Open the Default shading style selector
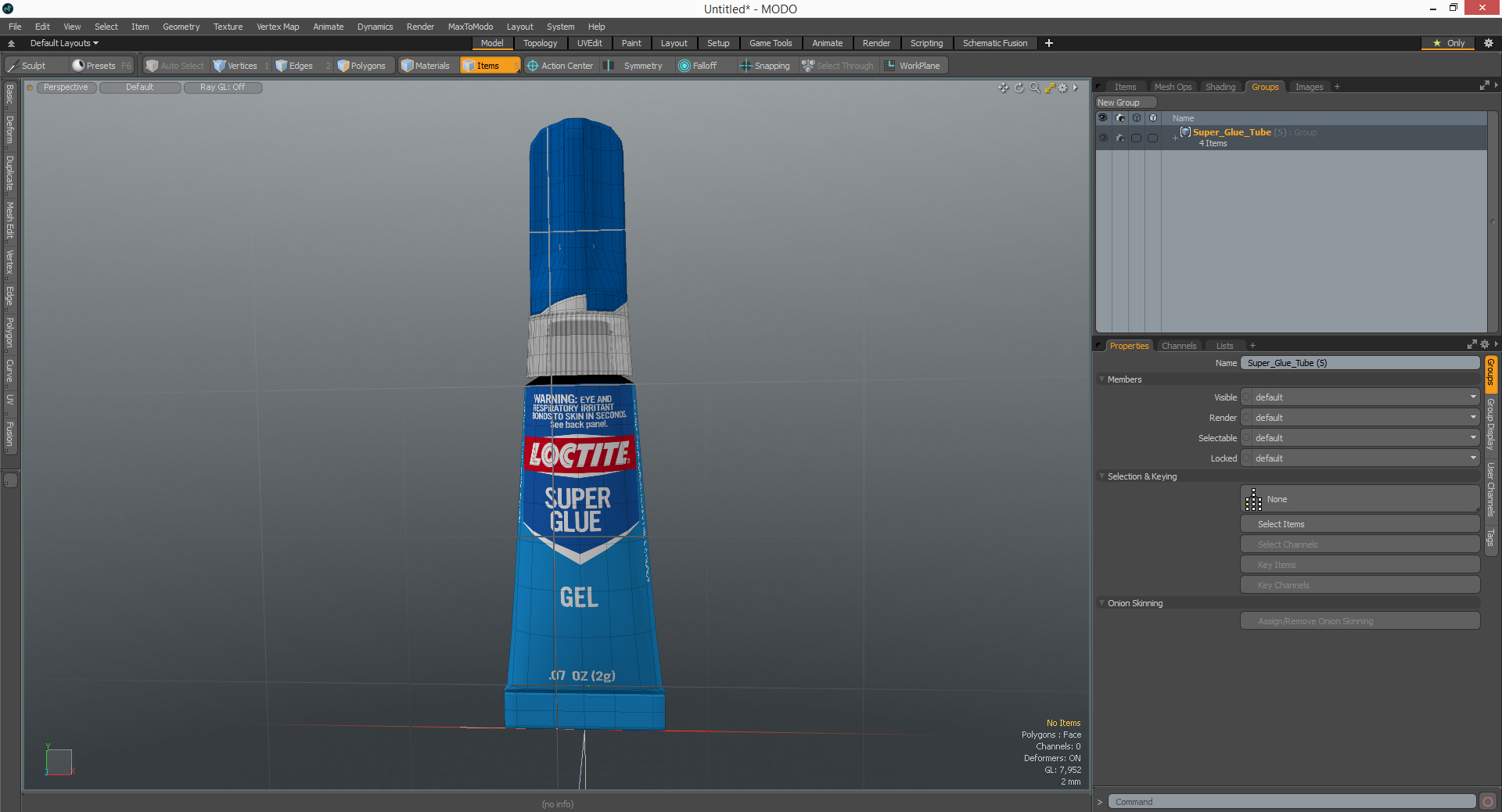Image resolution: width=1502 pixels, height=812 pixels. pyautogui.click(x=140, y=88)
